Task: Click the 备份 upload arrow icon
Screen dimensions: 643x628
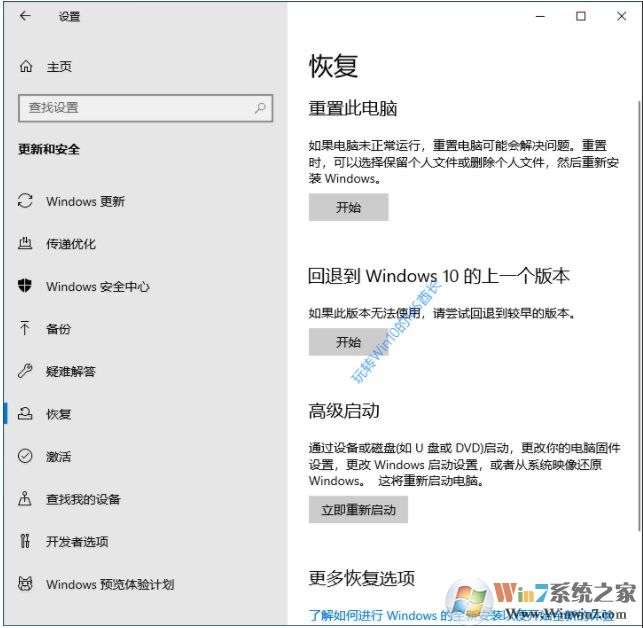Action: (x=25, y=328)
